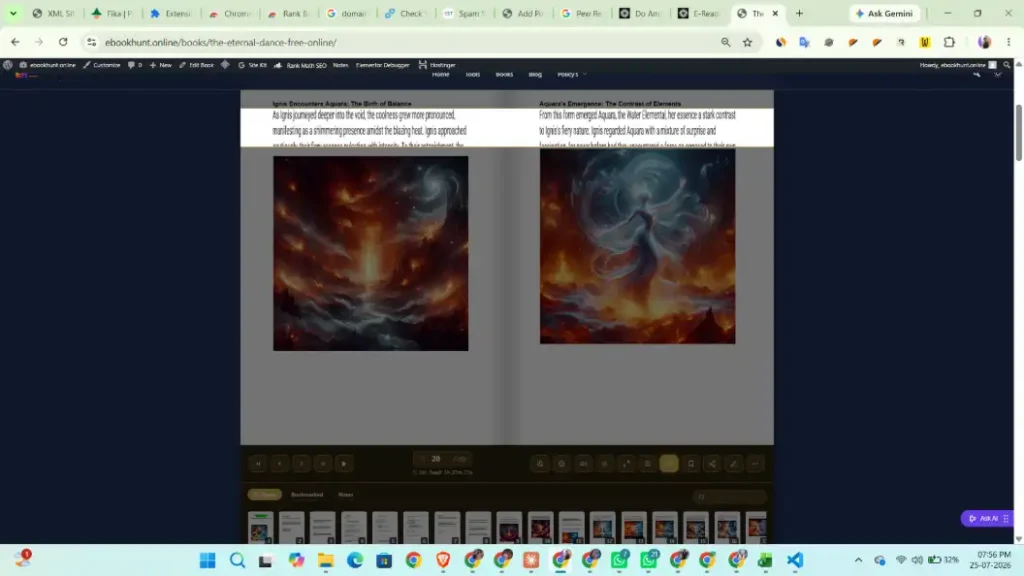Click Elementor Debugger in the admin bar

(x=382, y=65)
